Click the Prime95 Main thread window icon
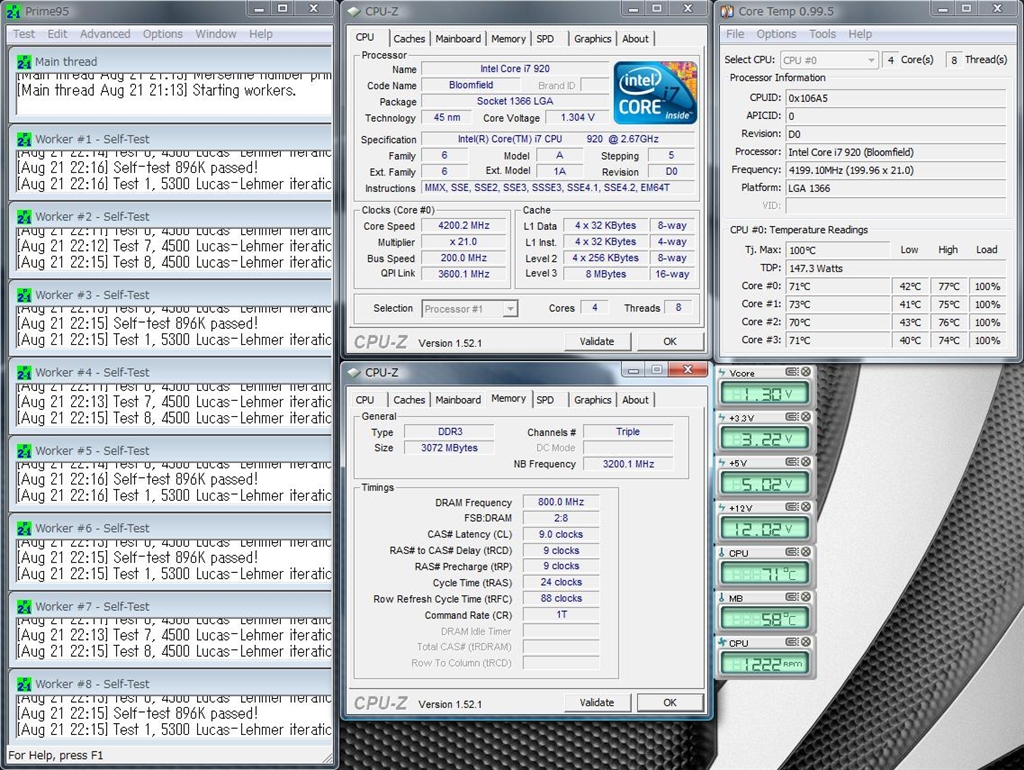Screen dimensions: 1024x770 [x=24, y=61]
